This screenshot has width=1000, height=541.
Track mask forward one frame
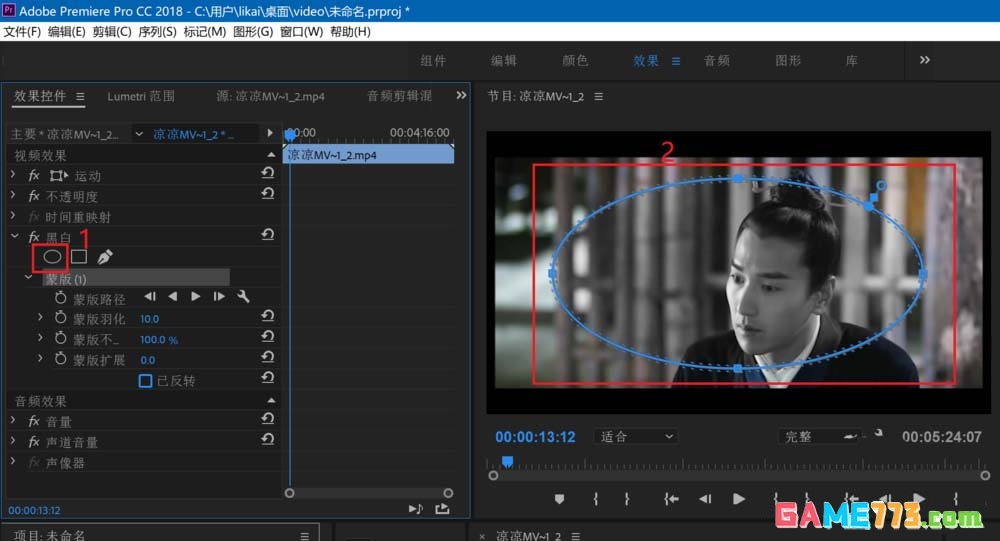coord(219,296)
